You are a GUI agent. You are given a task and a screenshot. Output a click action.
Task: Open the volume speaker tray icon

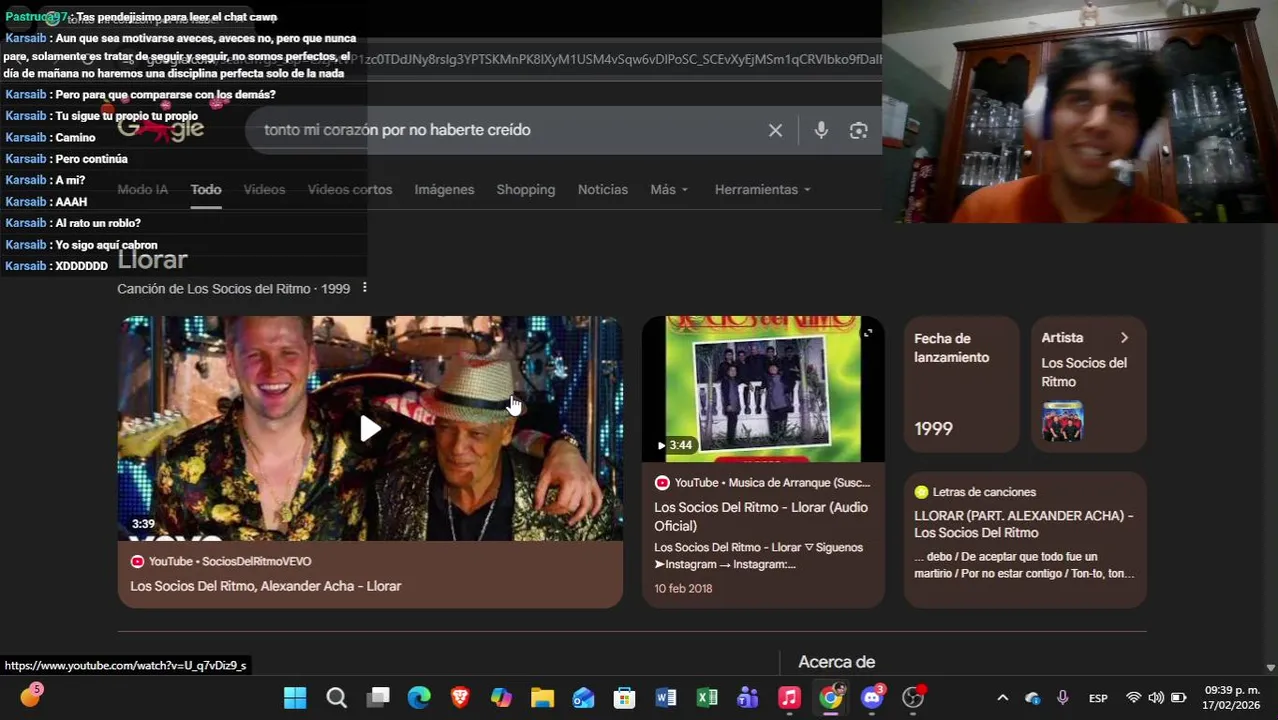click(1156, 698)
